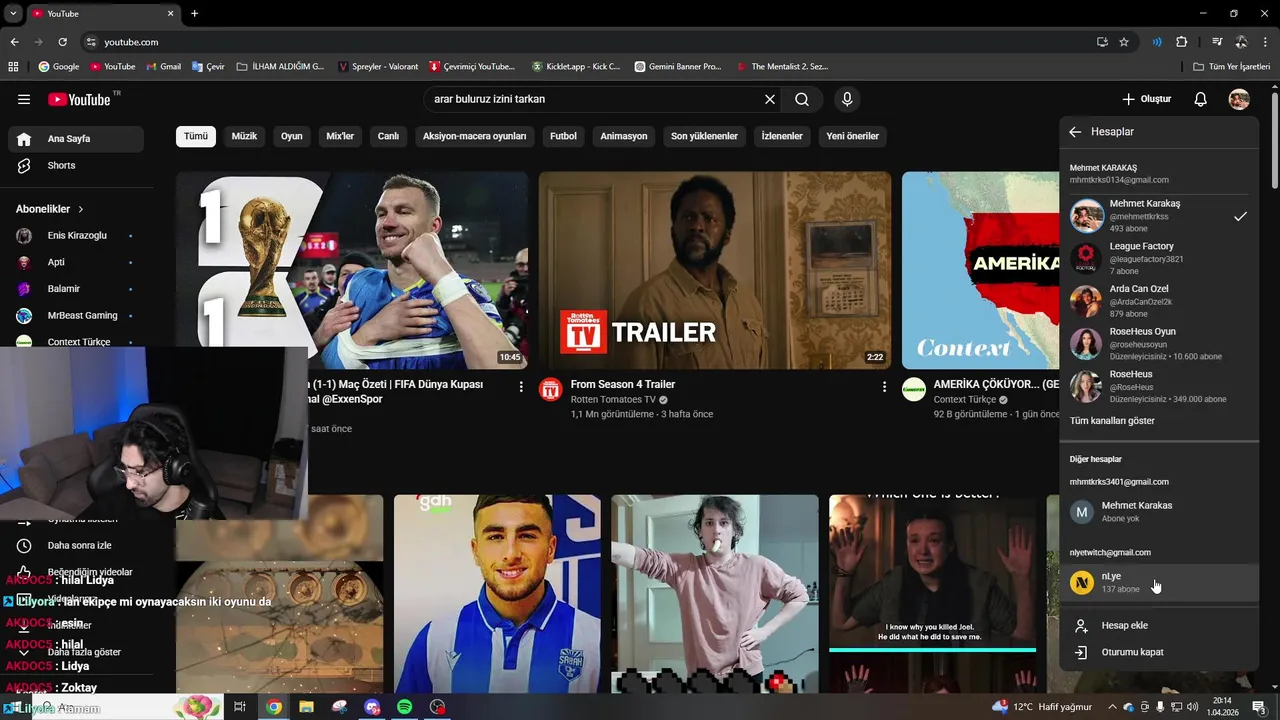Click the account avatar in the YouTube header
1280x720 pixels.
(1239, 99)
